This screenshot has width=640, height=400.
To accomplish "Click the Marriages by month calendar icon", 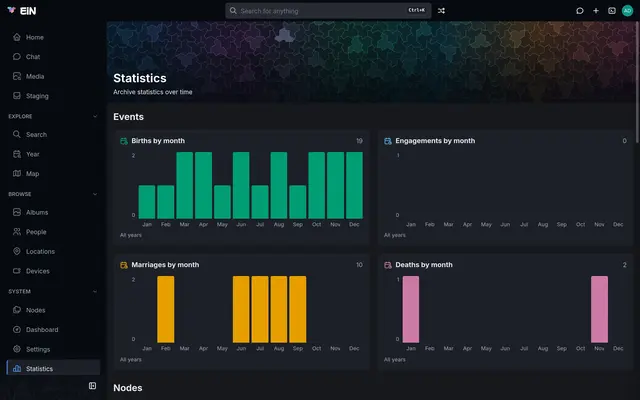I will pos(124,265).
